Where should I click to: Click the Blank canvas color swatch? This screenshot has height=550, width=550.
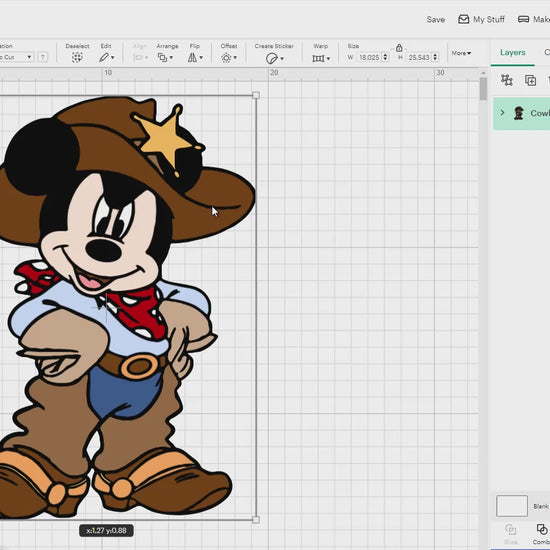point(512,506)
